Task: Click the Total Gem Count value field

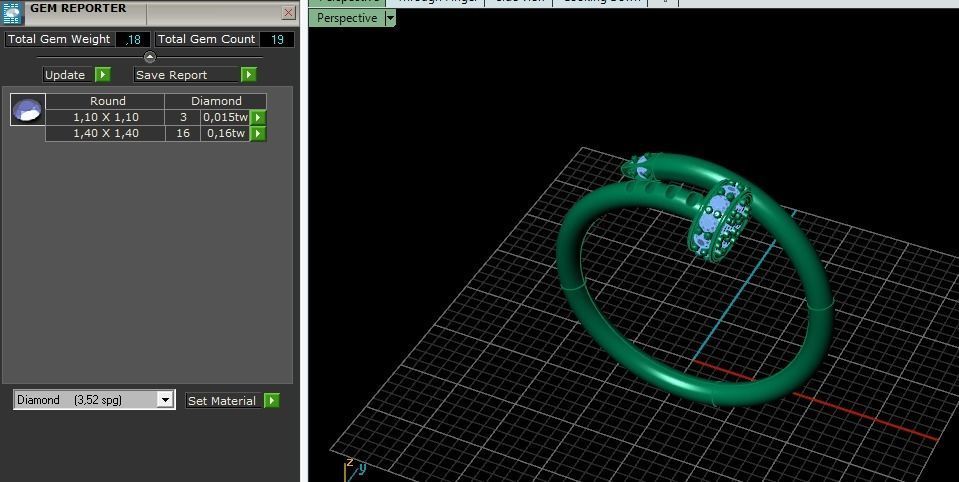Action: coord(277,39)
